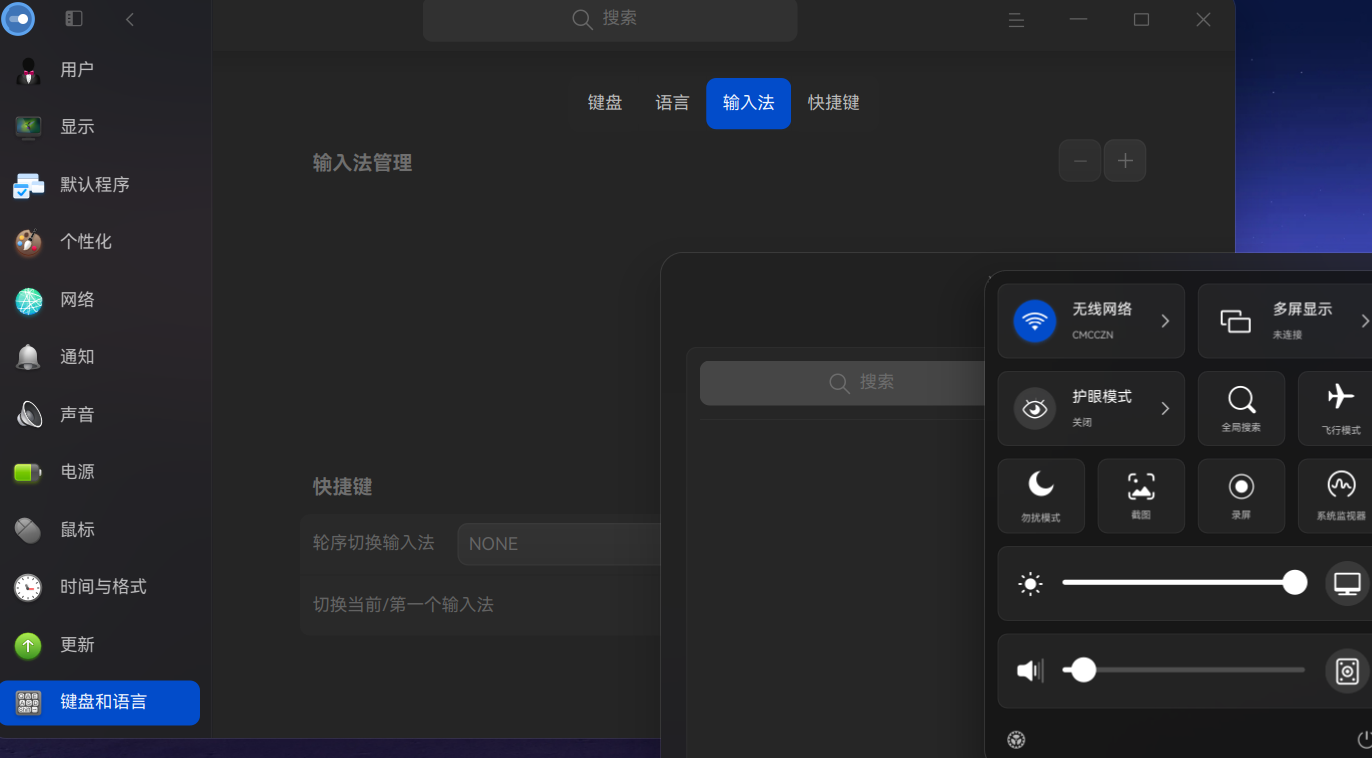1372x758 pixels.
Task: Toggle 勿扰模式 do-not-disturb
Action: coord(1041,496)
